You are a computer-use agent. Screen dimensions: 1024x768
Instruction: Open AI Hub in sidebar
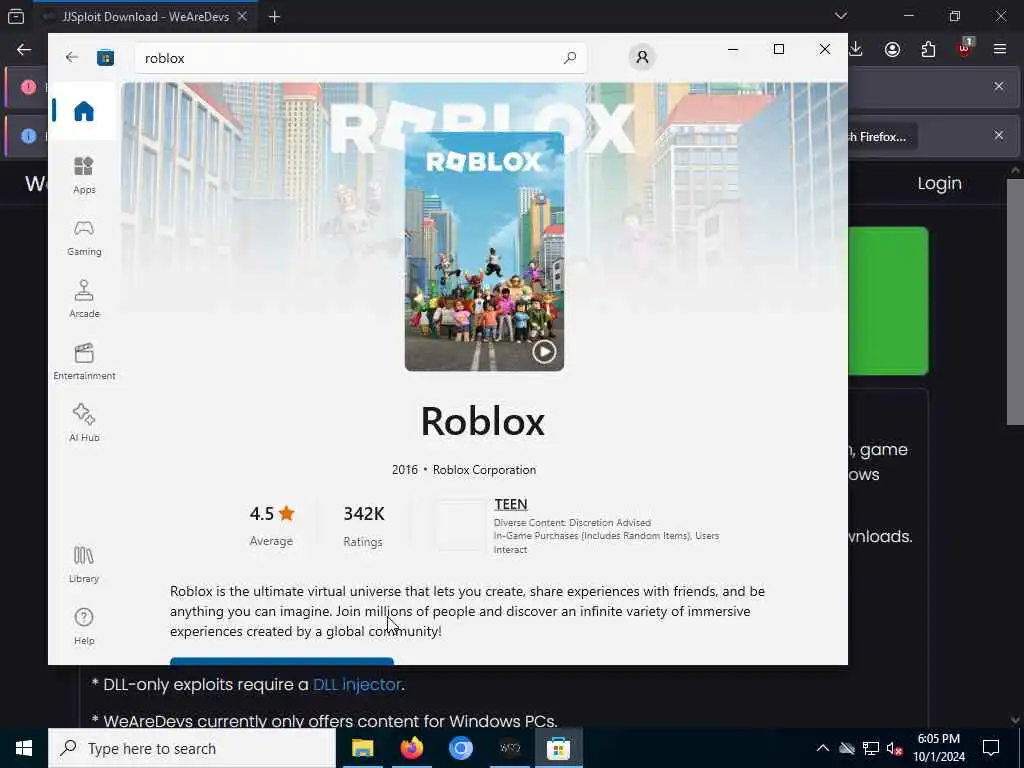click(x=84, y=423)
